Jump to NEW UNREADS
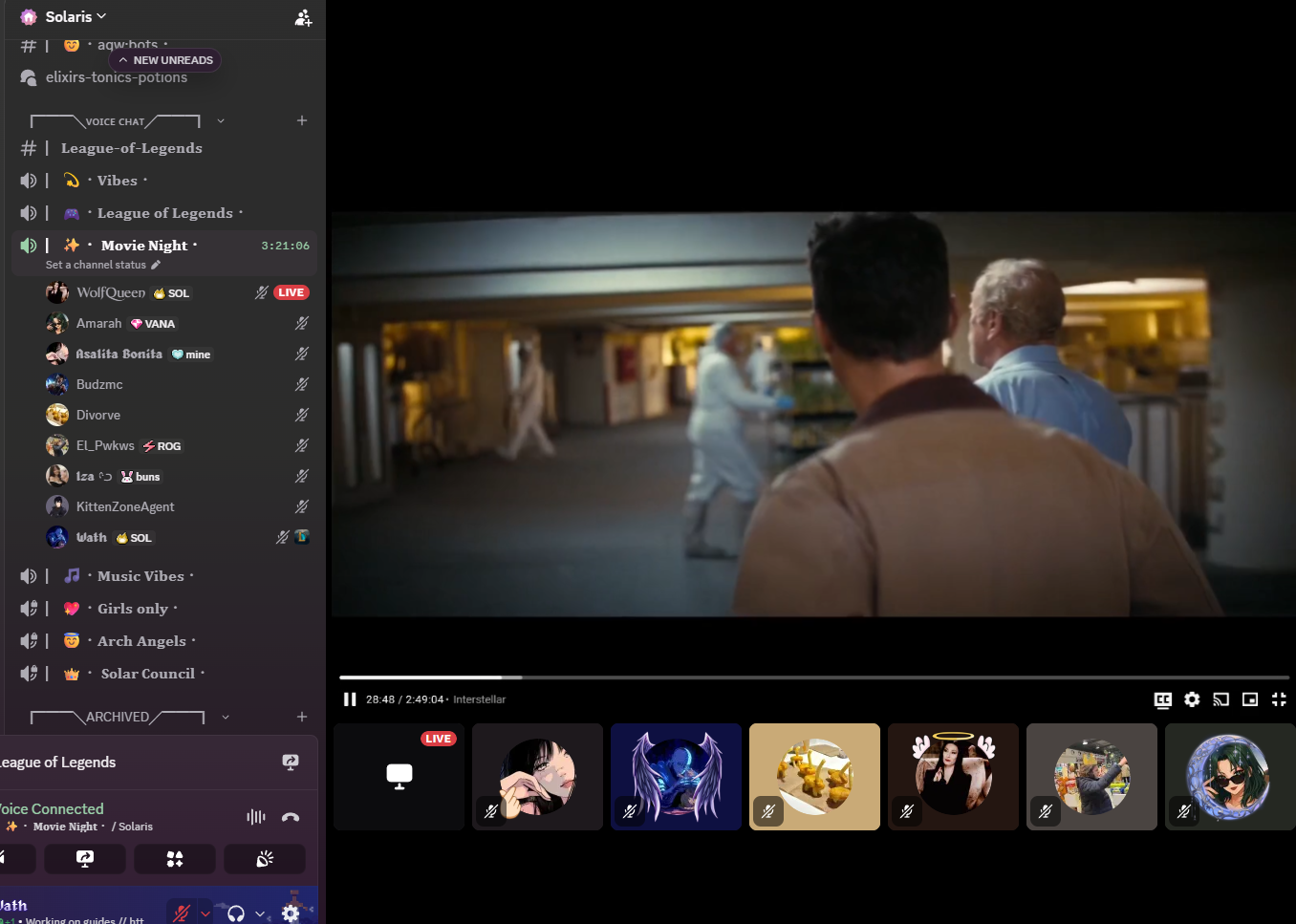Viewport: 1296px width, 924px height. [x=165, y=60]
